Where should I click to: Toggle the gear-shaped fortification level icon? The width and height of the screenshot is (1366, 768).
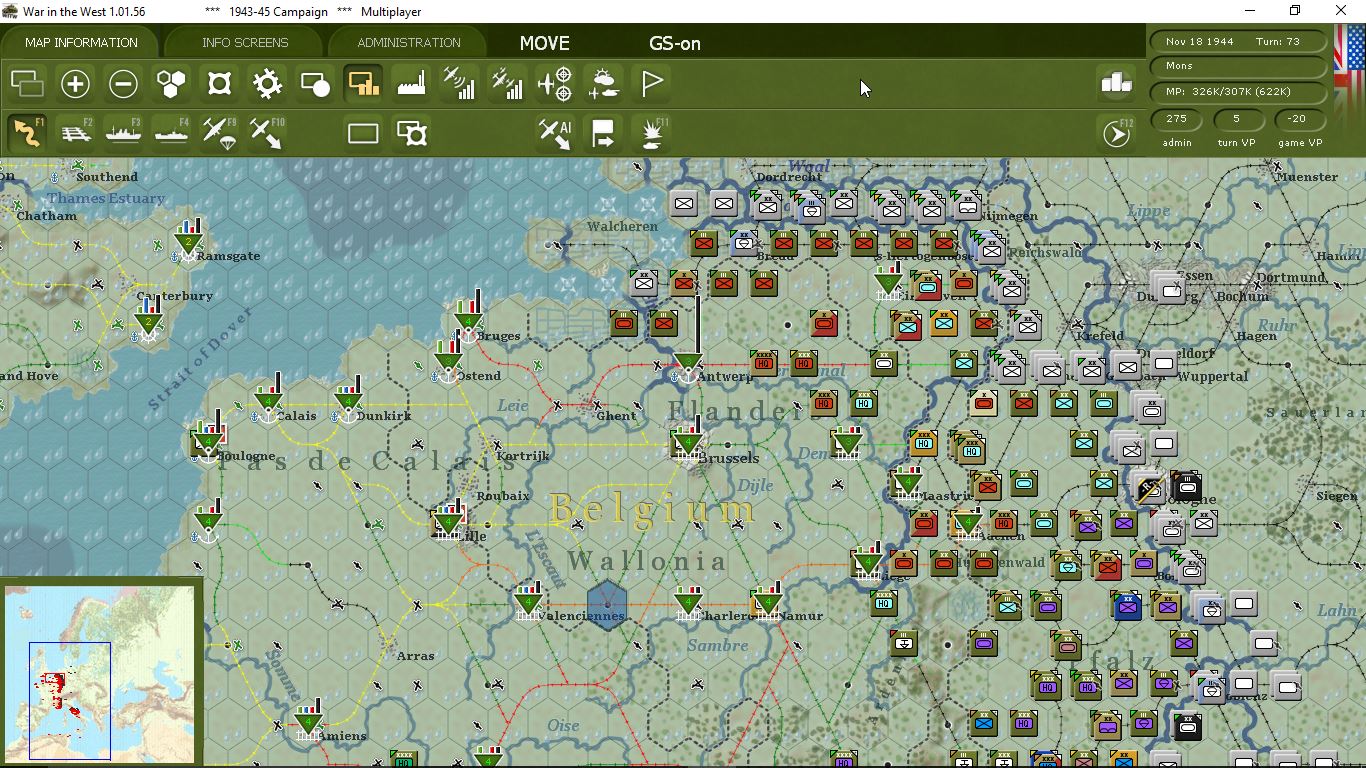(x=267, y=84)
